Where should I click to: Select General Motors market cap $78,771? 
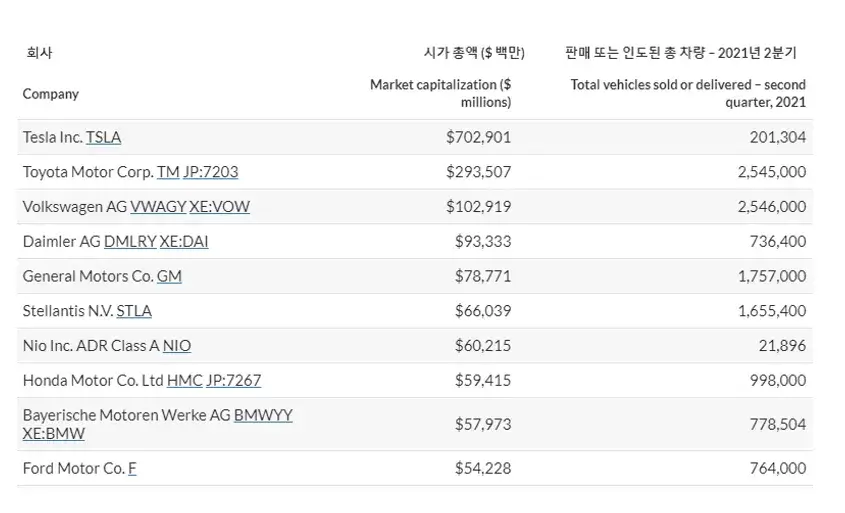coord(483,276)
